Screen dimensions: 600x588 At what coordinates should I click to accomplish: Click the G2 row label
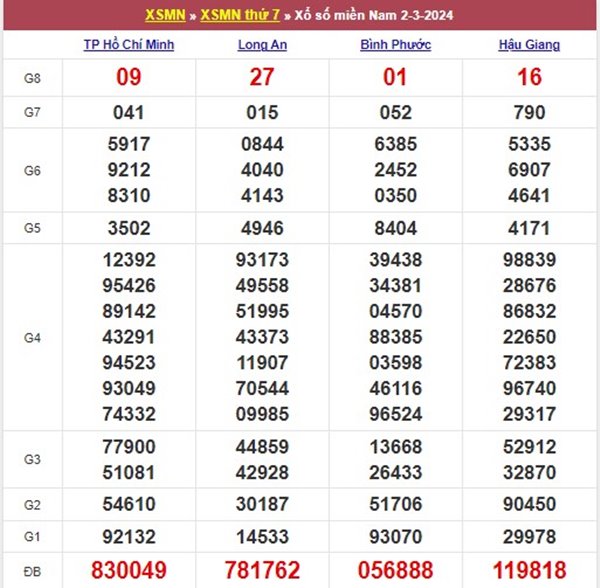coord(32,505)
